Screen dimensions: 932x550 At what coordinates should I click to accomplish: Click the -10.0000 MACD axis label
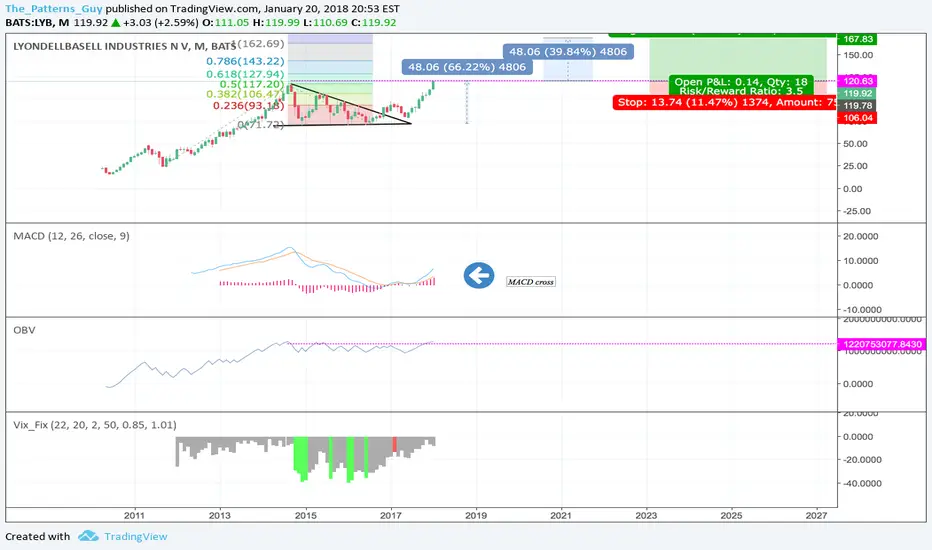[x=862, y=310]
